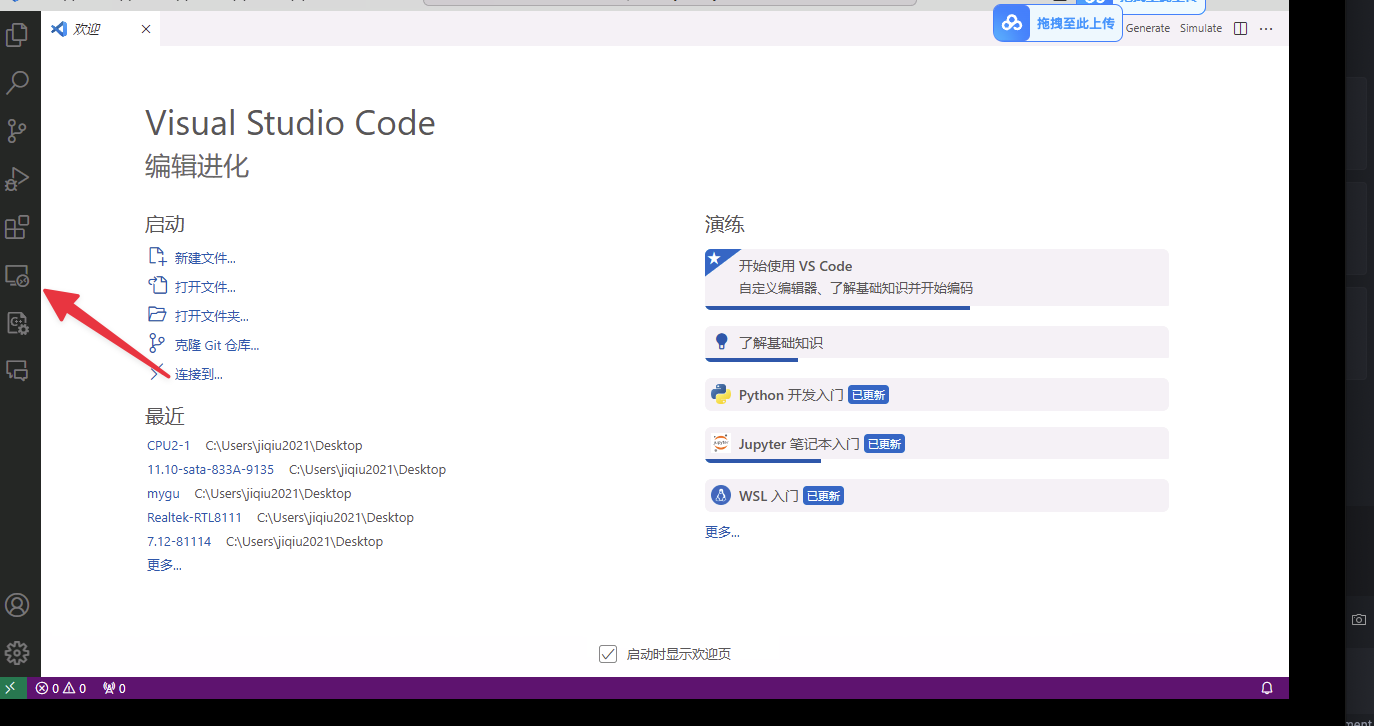Click 连接到... link

pyautogui.click(x=199, y=374)
